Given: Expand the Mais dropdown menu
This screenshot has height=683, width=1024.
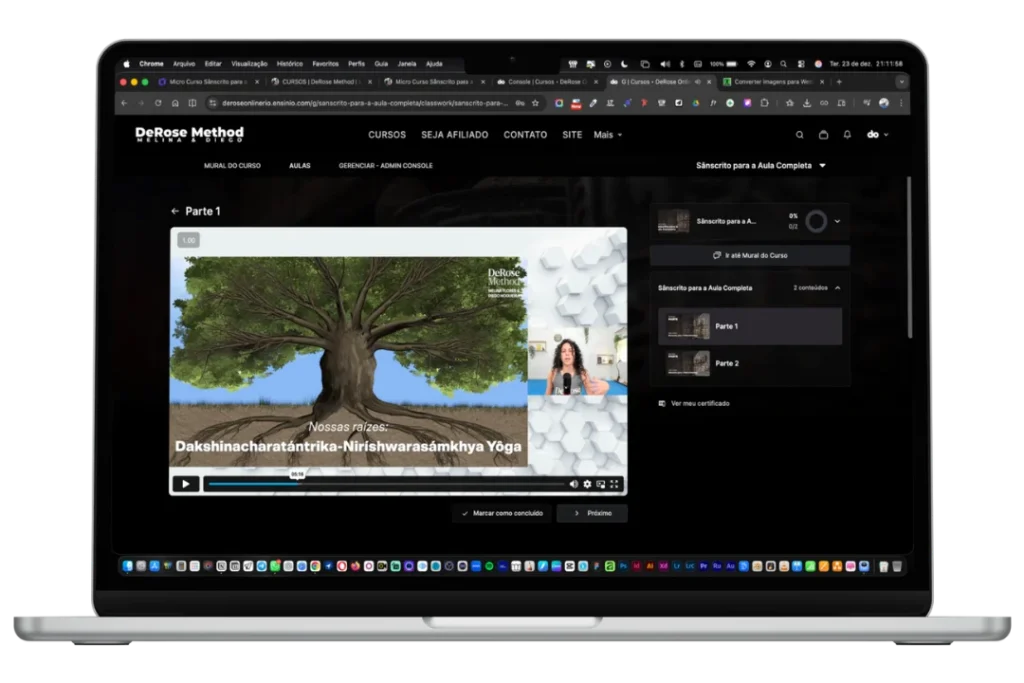Looking at the screenshot, I should (x=607, y=135).
